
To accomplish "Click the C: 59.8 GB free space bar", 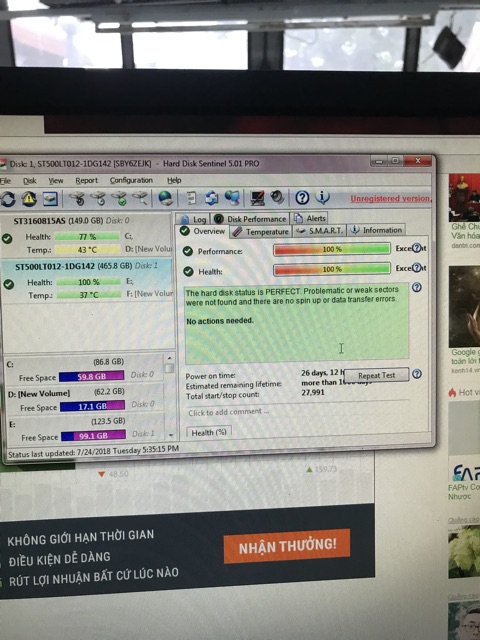I will pos(91,376).
